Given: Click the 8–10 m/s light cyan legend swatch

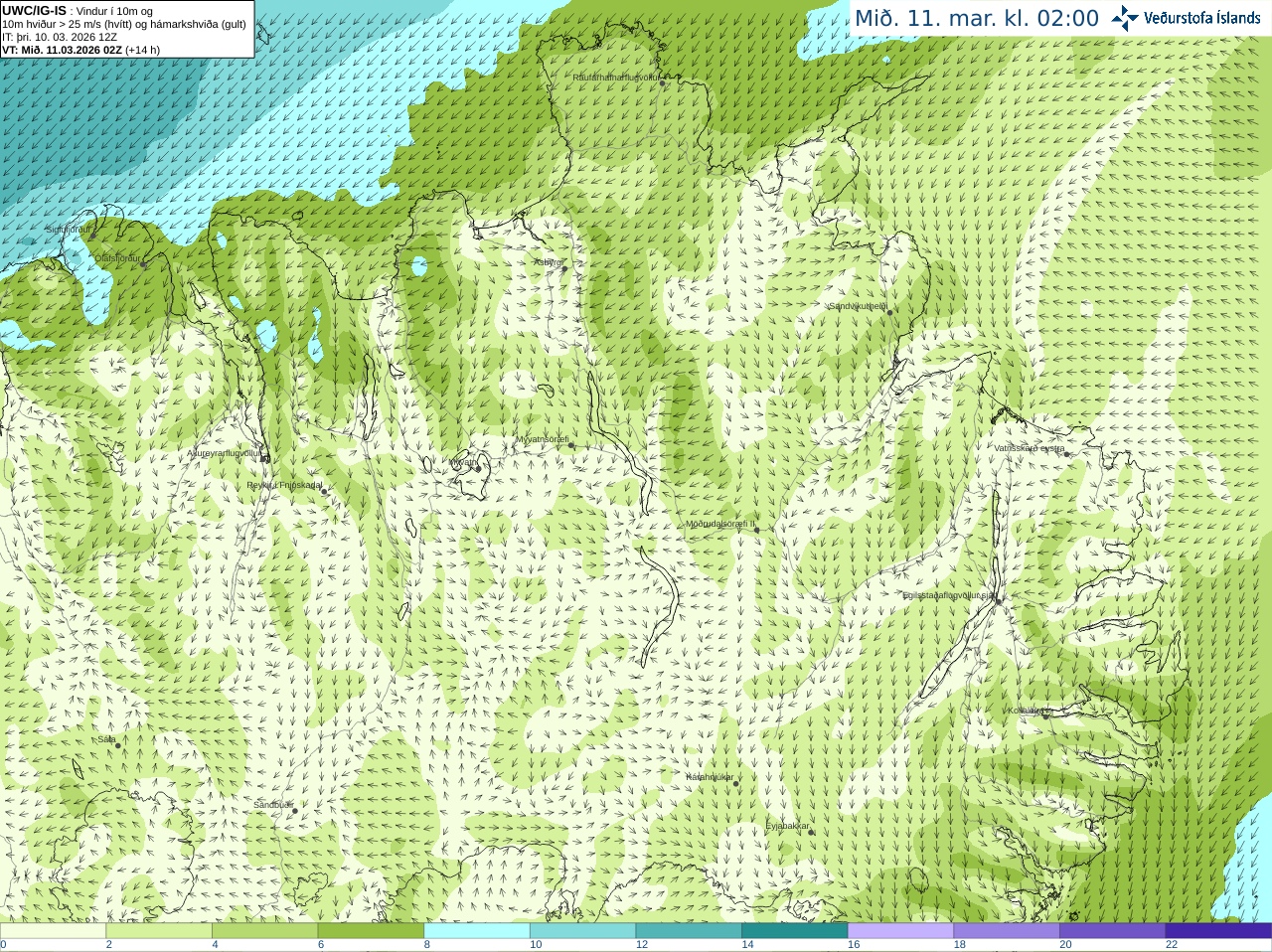Looking at the screenshot, I should click(x=477, y=931).
